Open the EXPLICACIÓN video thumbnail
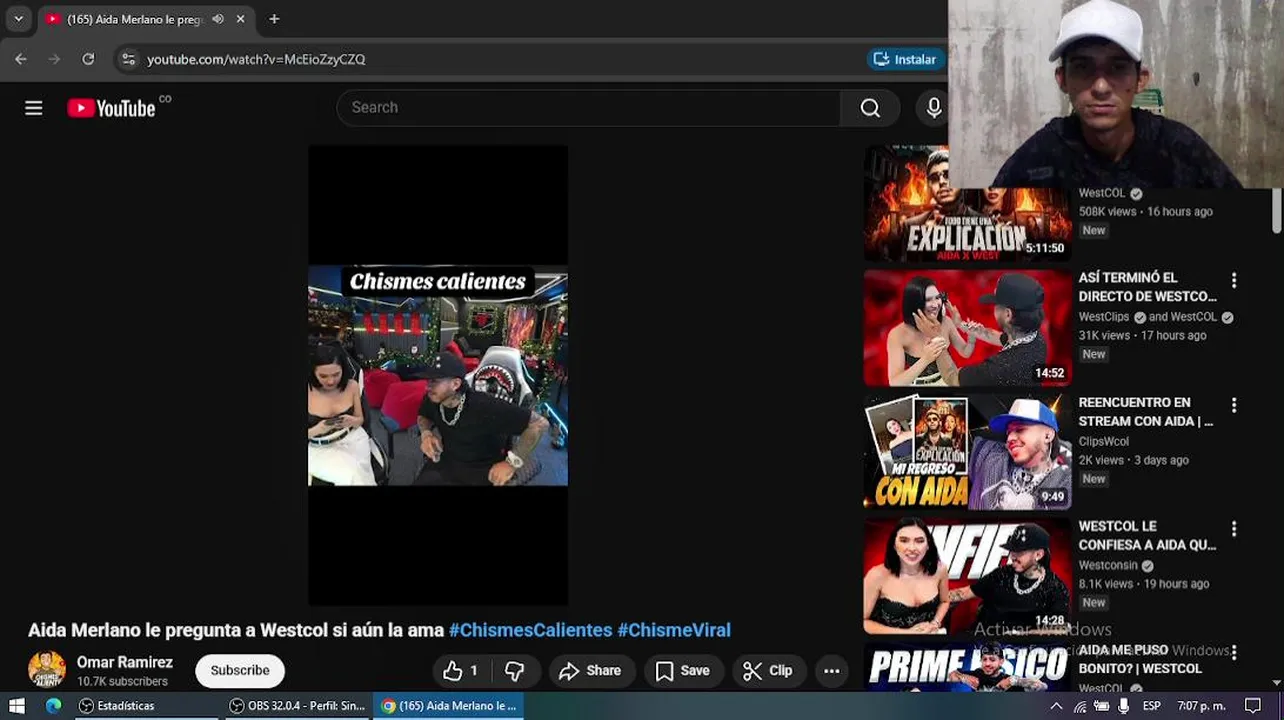This screenshot has height=720, width=1284. [967, 203]
